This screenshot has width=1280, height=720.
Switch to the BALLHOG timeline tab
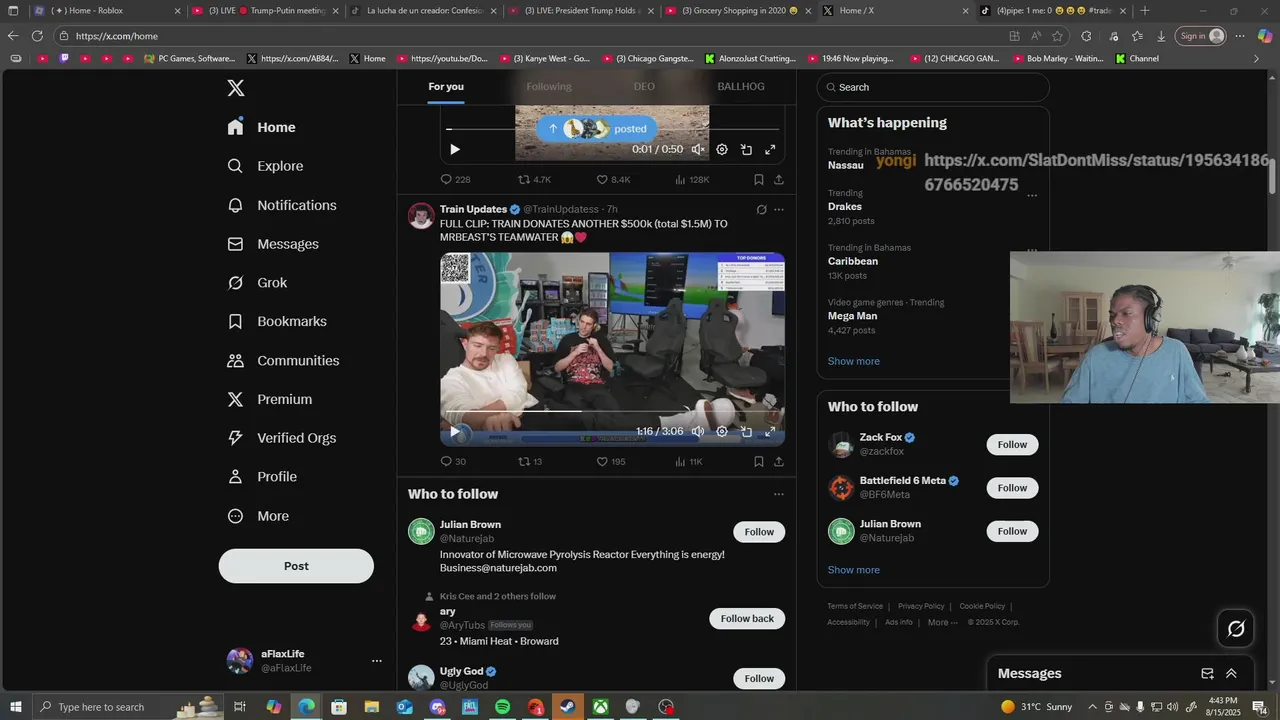point(741,87)
